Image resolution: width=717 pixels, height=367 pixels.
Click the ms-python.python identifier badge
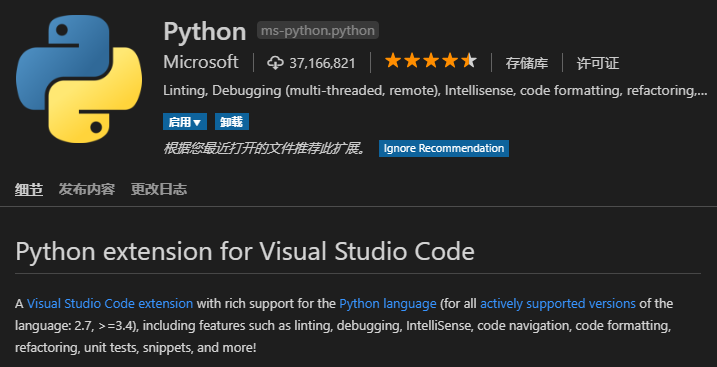click(x=318, y=30)
